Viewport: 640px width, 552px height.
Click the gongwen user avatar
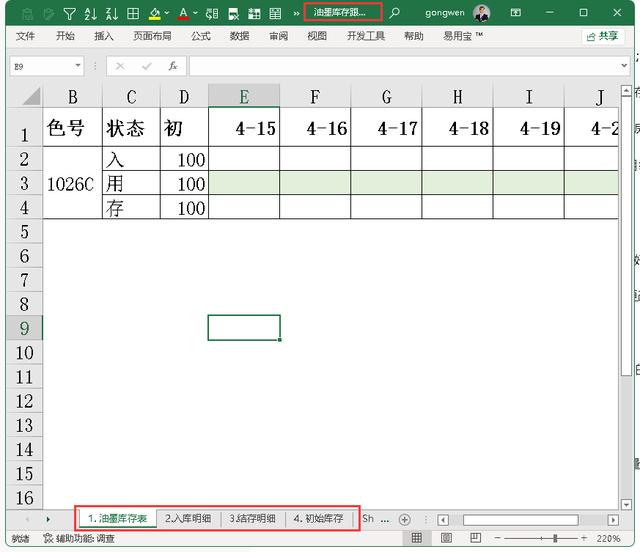(x=482, y=13)
